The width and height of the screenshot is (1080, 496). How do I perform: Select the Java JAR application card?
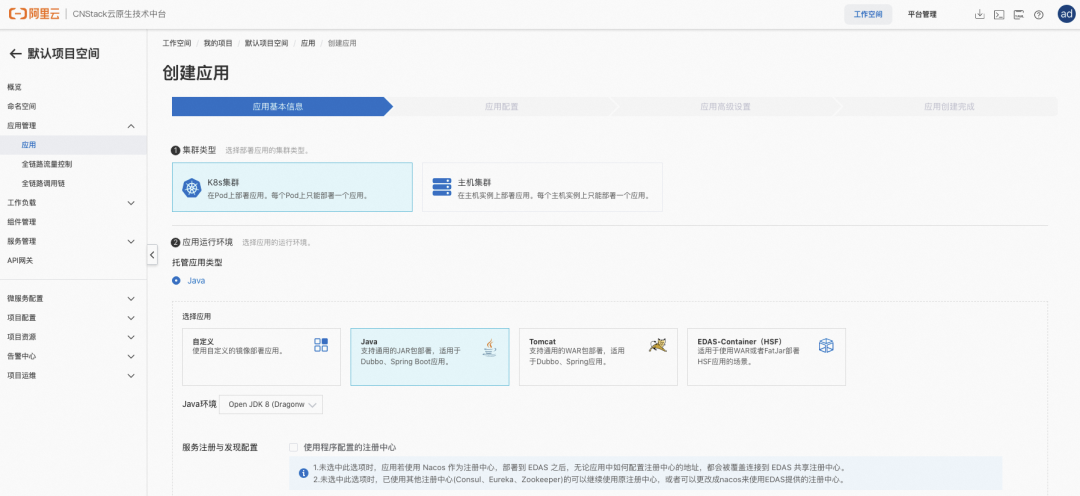coord(430,357)
